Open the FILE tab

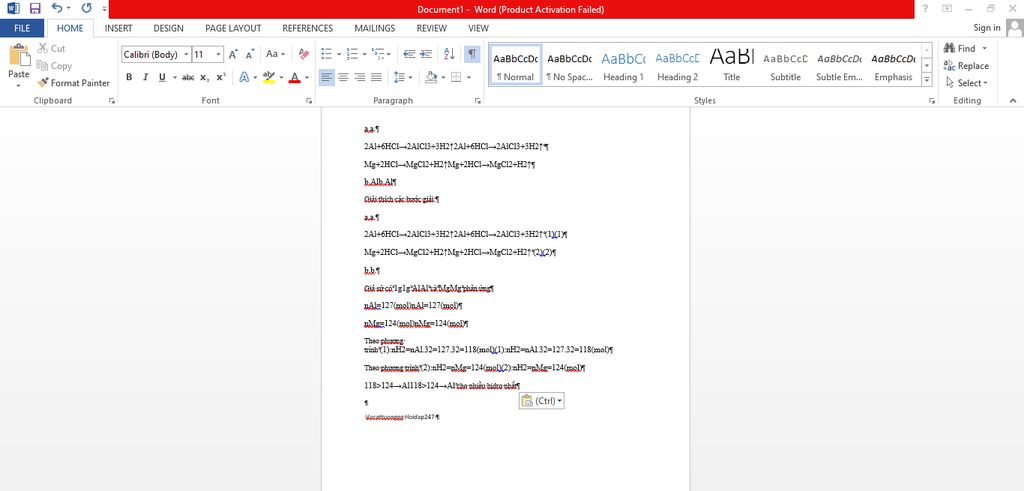point(22,28)
